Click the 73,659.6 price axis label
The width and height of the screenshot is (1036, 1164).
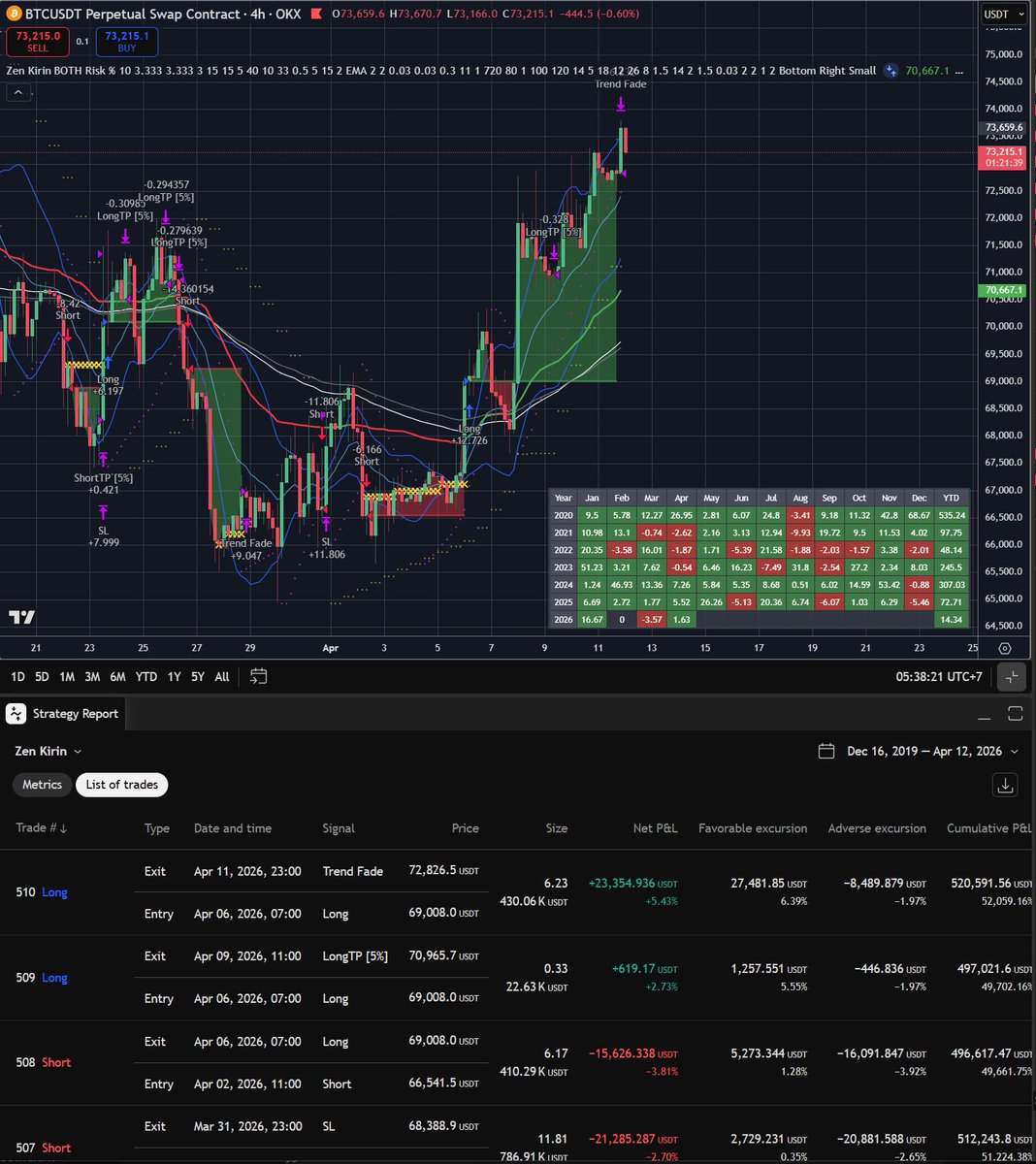1005,127
